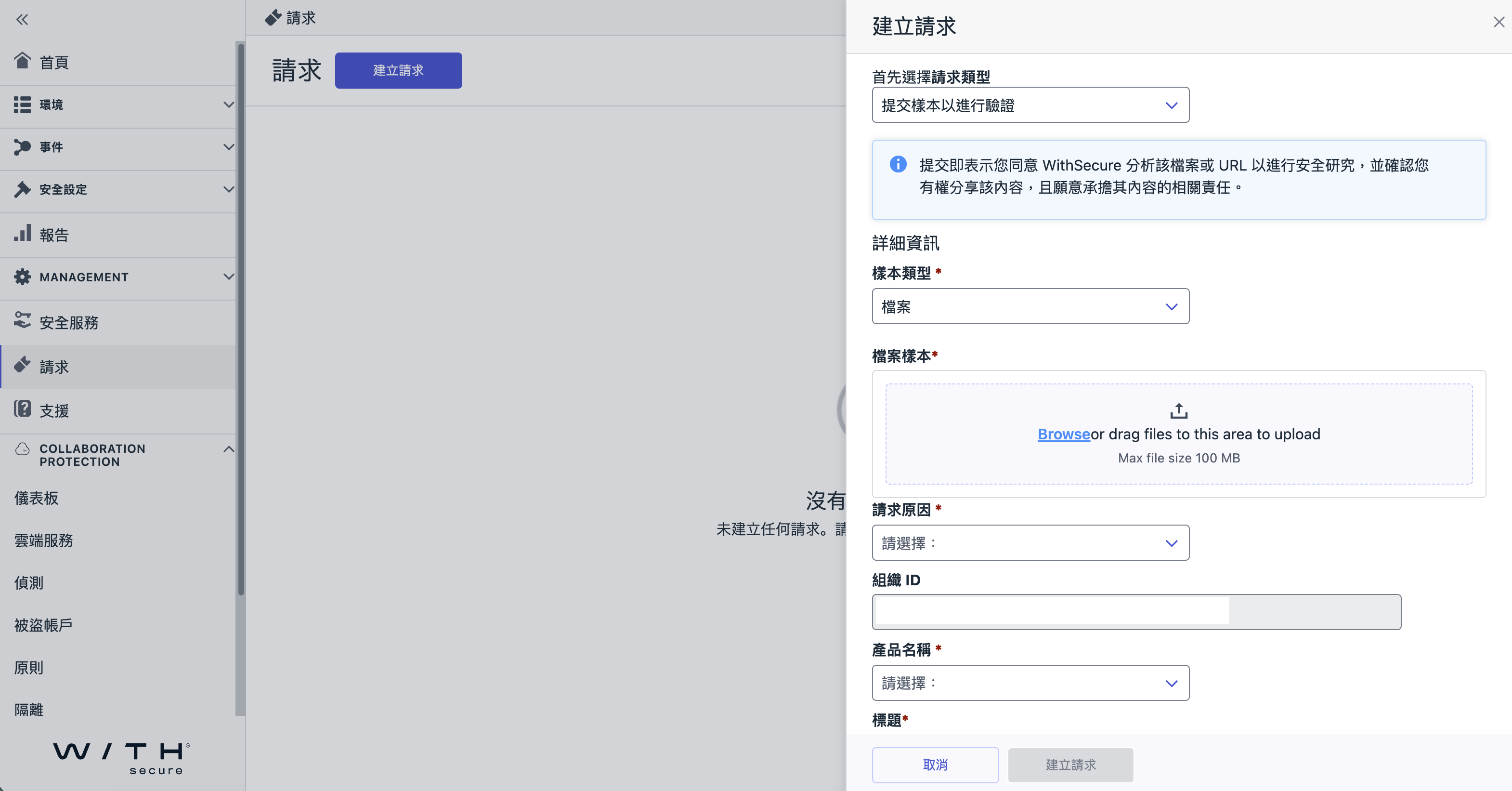
Task: Click 取消 button at panel bottom
Action: (935, 765)
